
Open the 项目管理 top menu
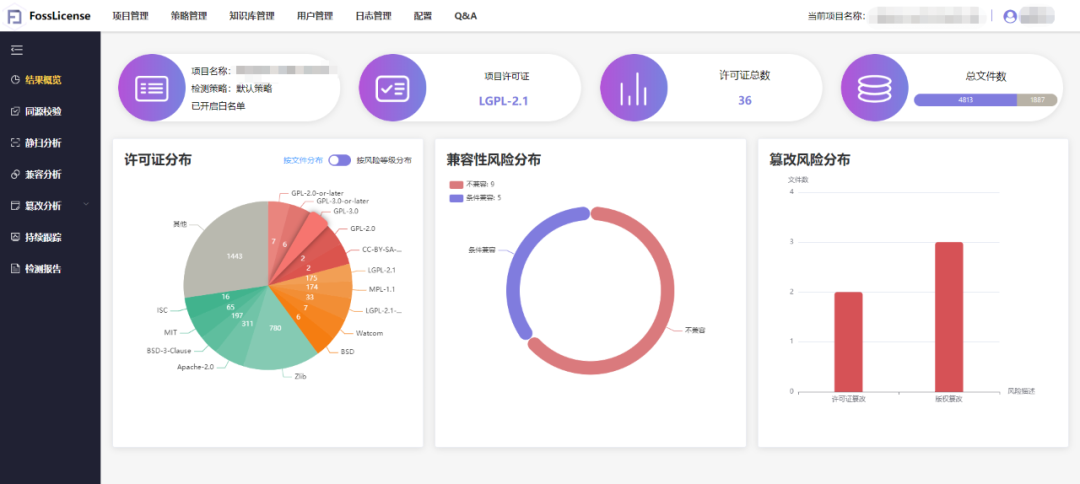click(x=130, y=16)
